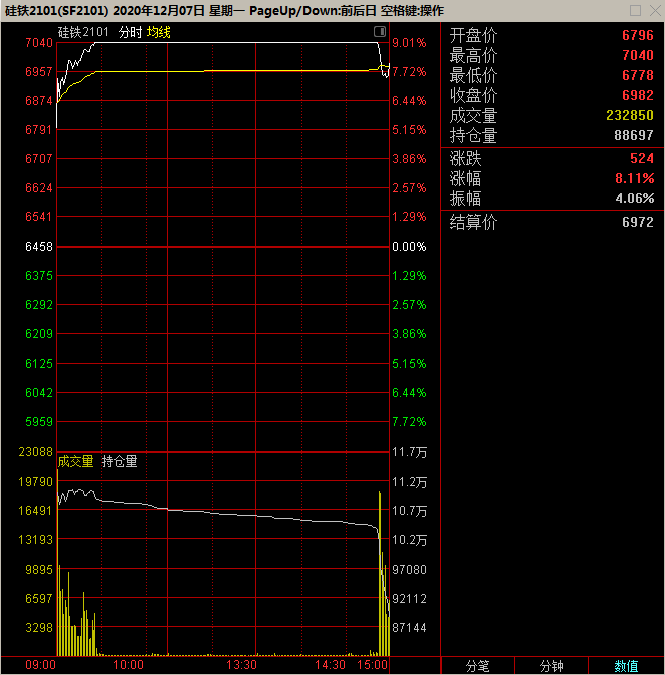Select the 开盘价 row in the quote panel
The width and height of the screenshot is (665, 675).
[x=552, y=36]
